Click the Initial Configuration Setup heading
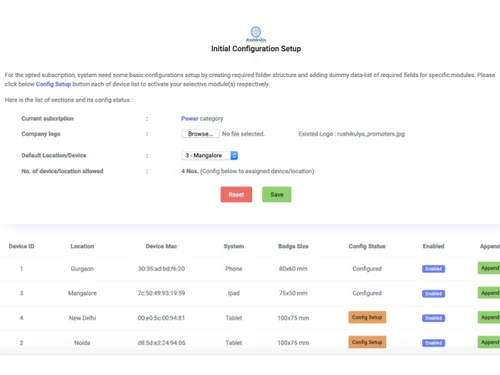This screenshot has height=375, width=500. point(256,49)
